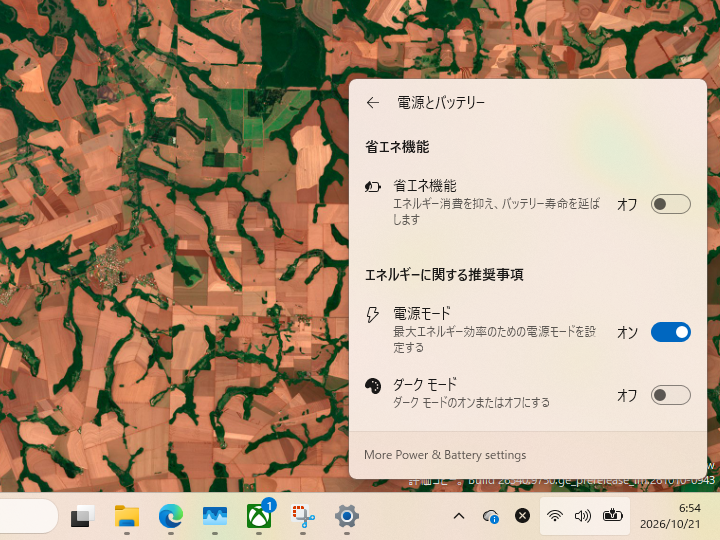Go back using the arrow beside 電源とバッテリー

(x=373, y=102)
